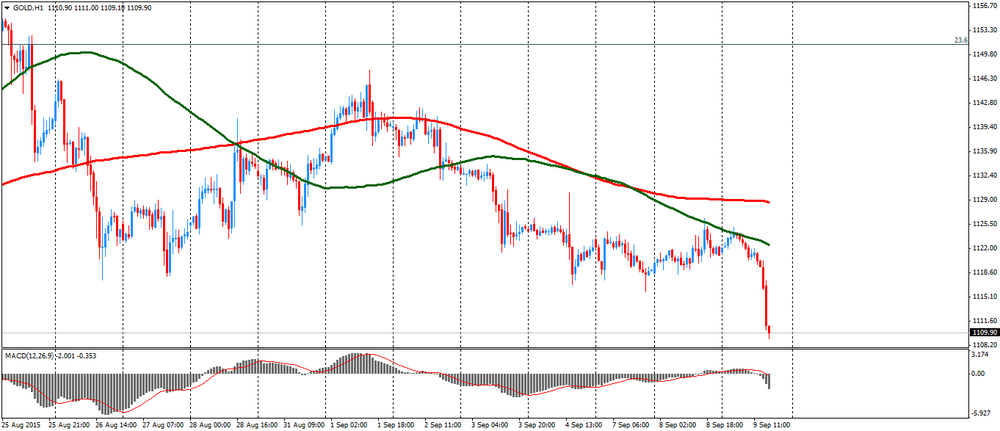Click the 31 Aug 09:00 time label

point(305,423)
